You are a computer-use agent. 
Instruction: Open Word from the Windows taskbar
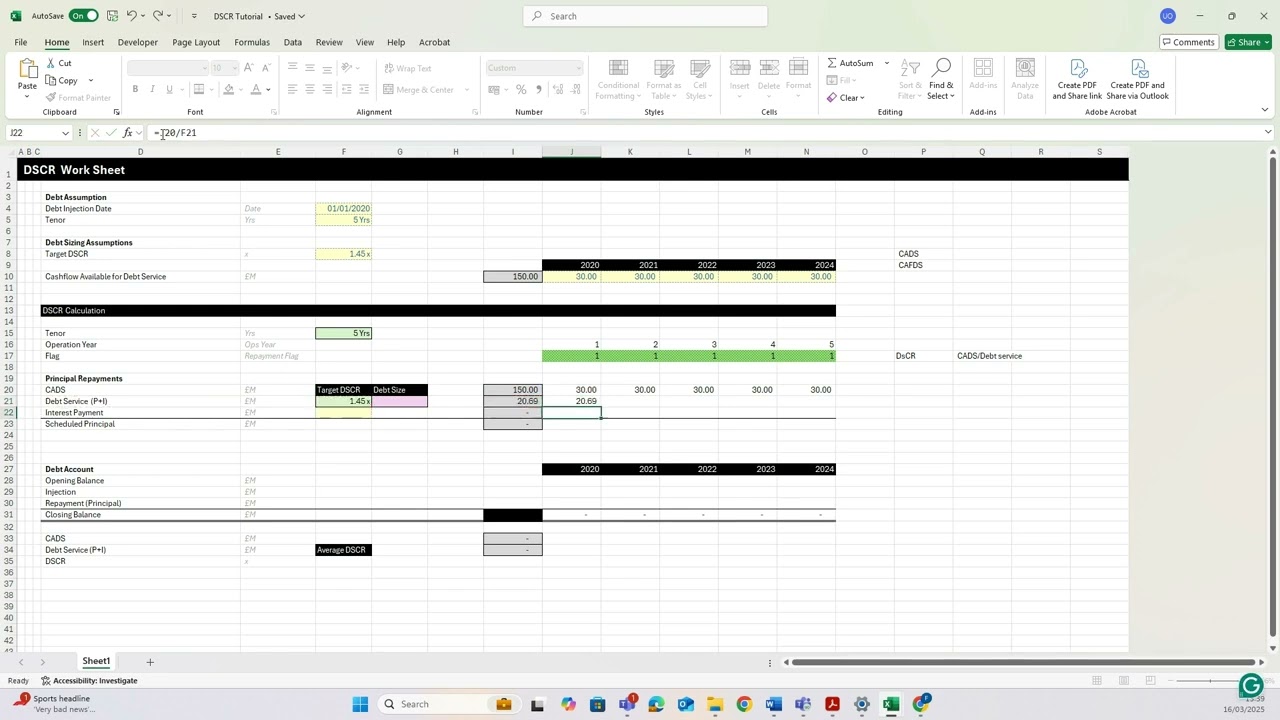click(773, 704)
